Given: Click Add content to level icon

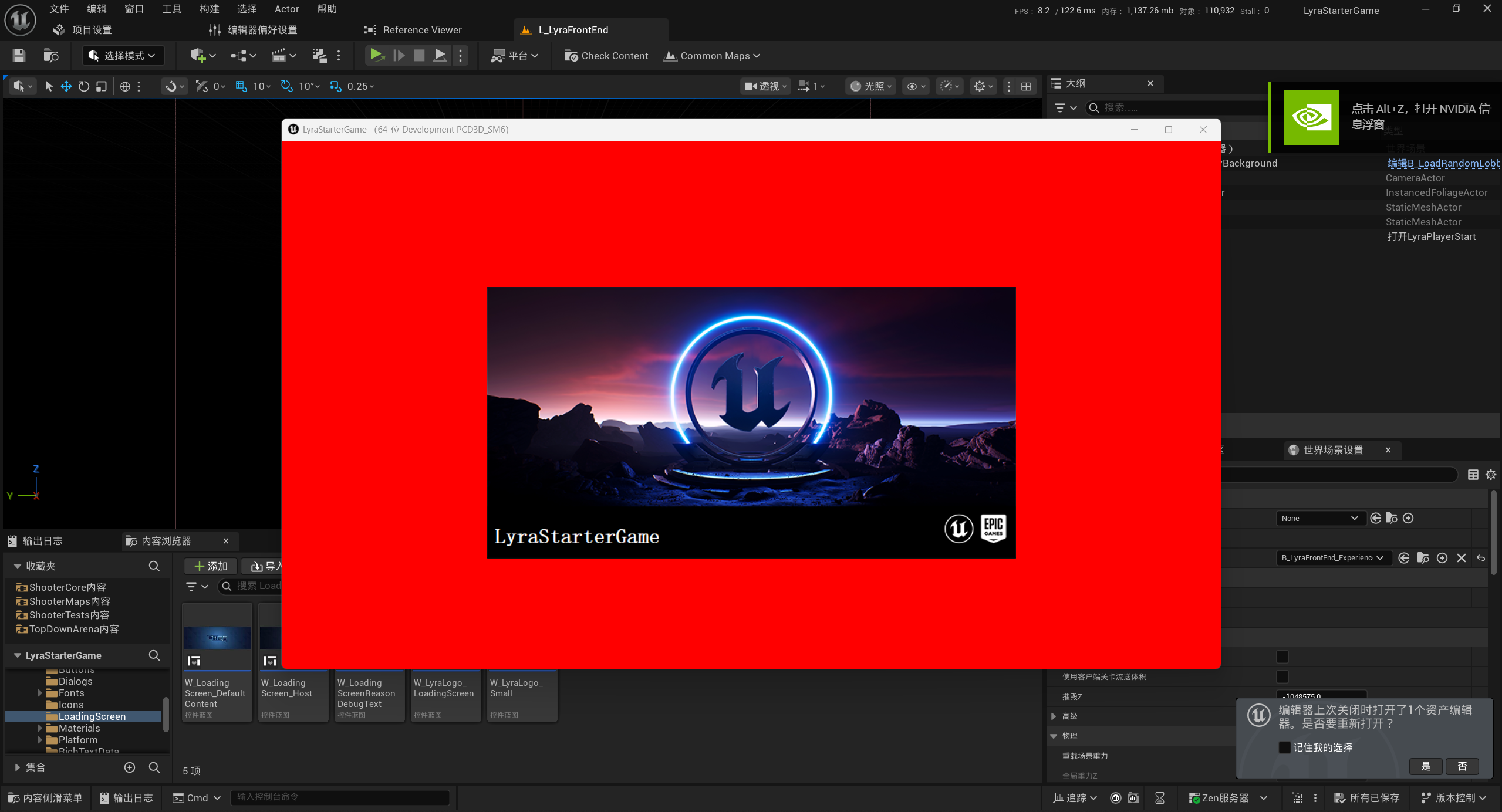Looking at the screenshot, I should (198, 56).
